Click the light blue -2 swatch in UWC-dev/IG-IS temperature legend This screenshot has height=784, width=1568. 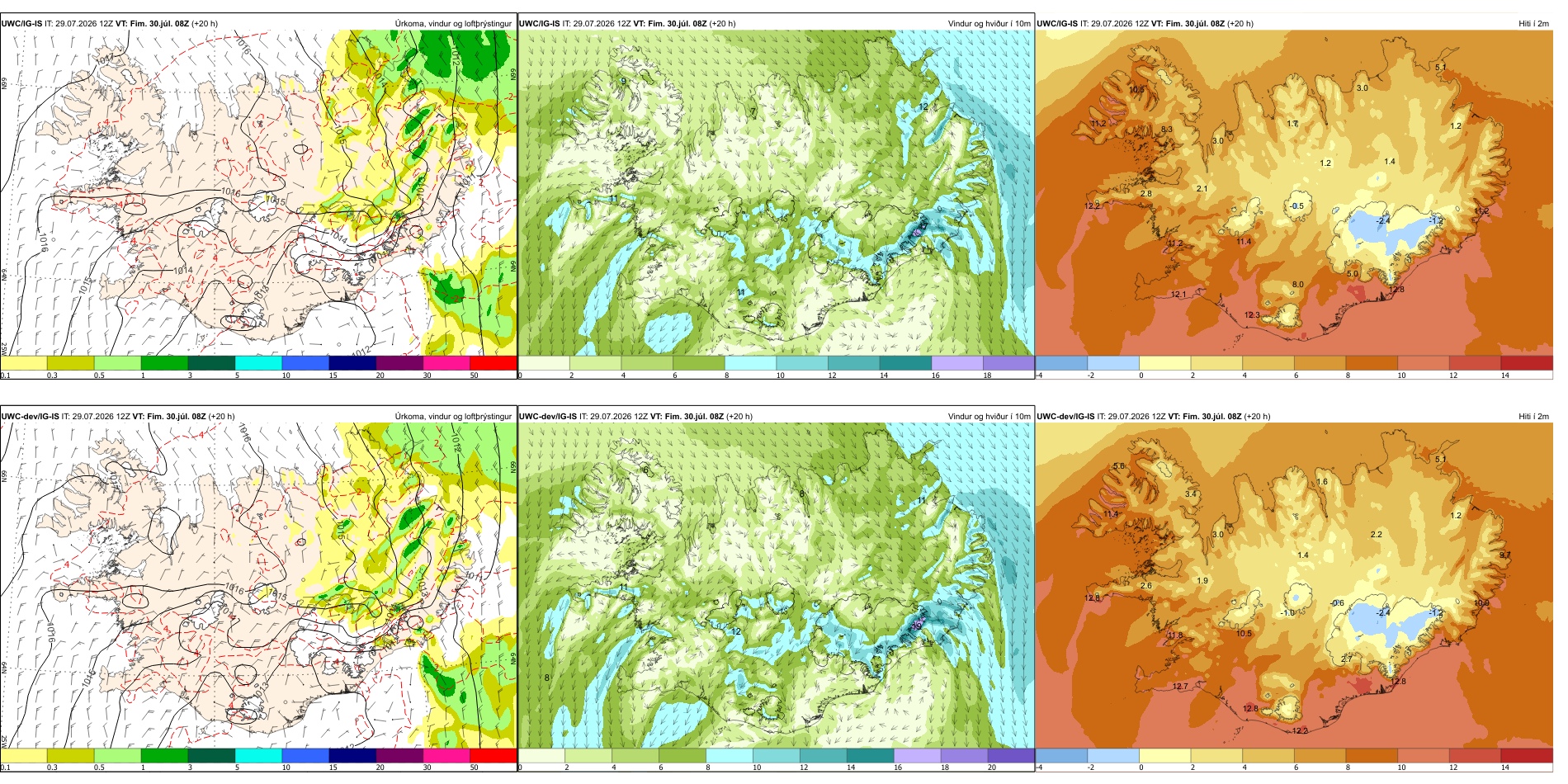click(x=1113, y=755)
